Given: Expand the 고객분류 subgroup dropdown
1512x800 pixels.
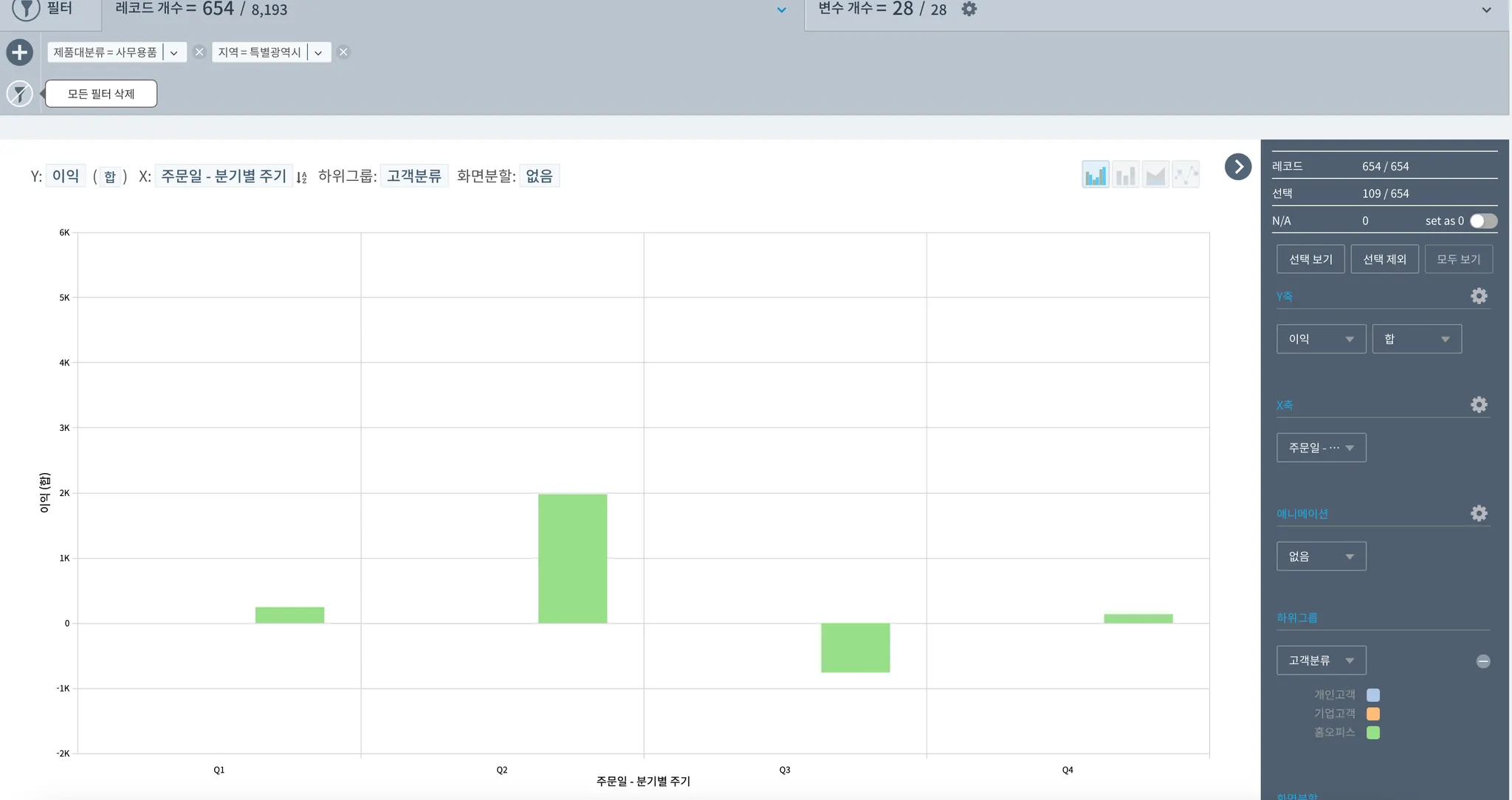Looking at the screenshot, I should 1321,661.
